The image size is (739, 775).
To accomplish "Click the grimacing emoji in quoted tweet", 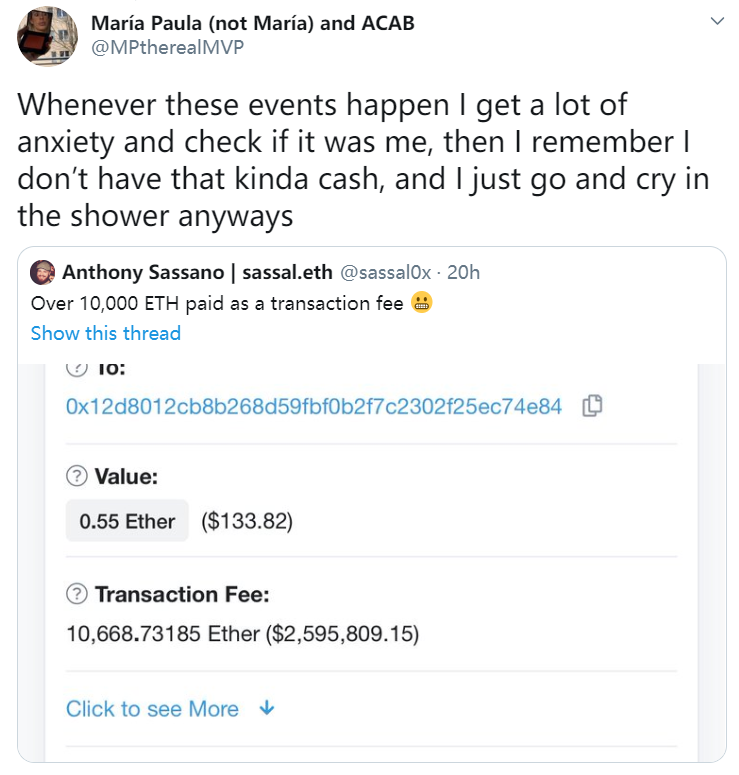I will (422, 303).
